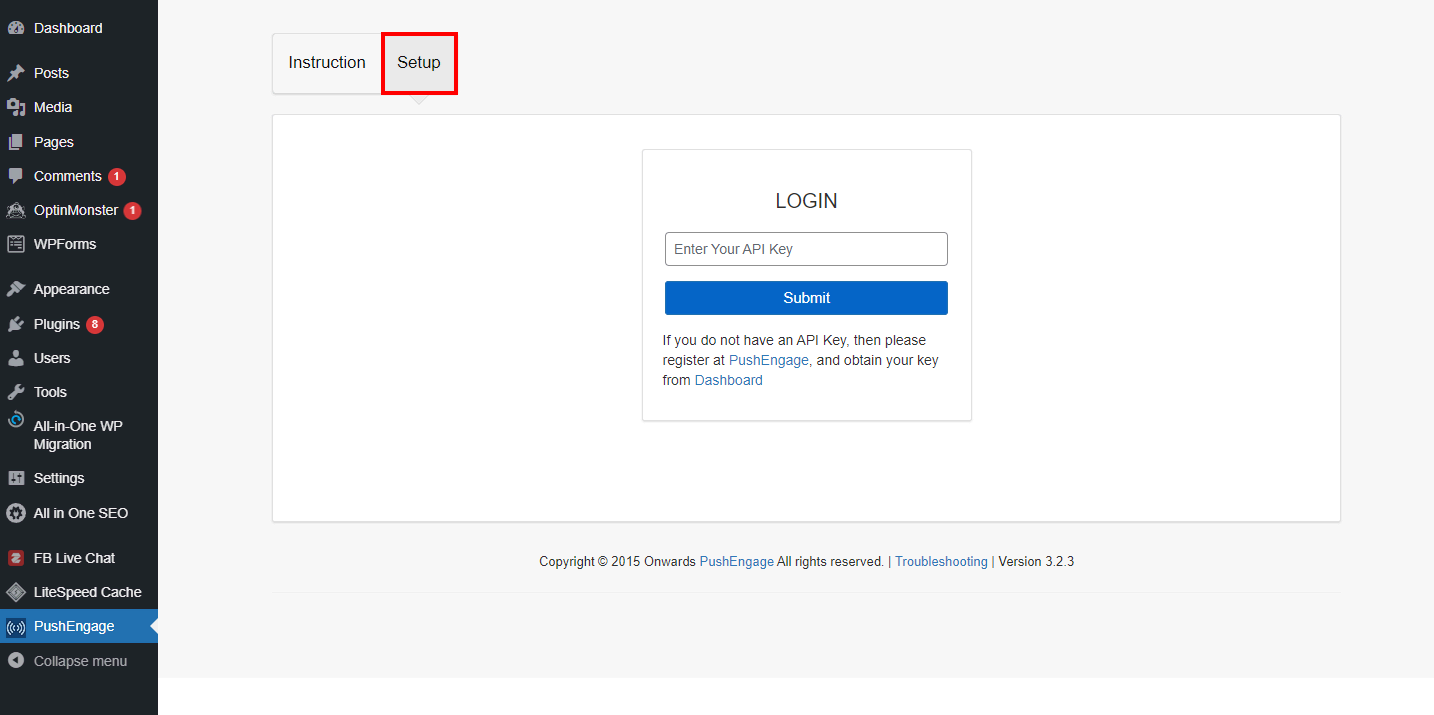The height and width of the screenshot is (715, 1434).
Task: Click the Plugins plug icon
Action: pyautogui.click(x=16, y=324)
